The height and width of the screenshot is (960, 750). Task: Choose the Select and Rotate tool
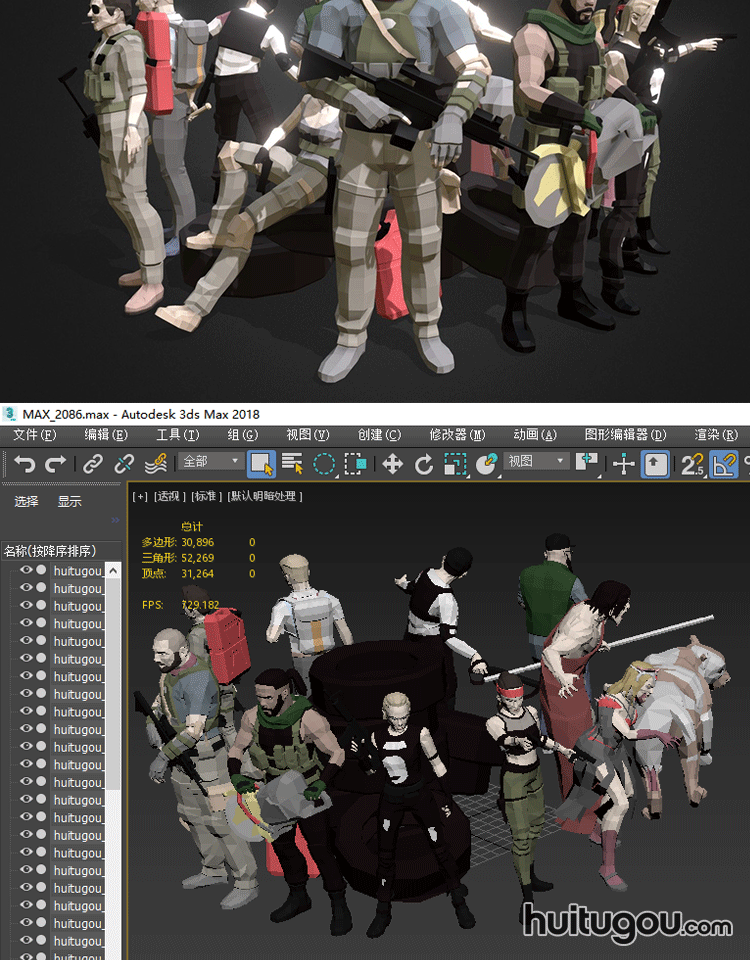[x=424, y=464]
